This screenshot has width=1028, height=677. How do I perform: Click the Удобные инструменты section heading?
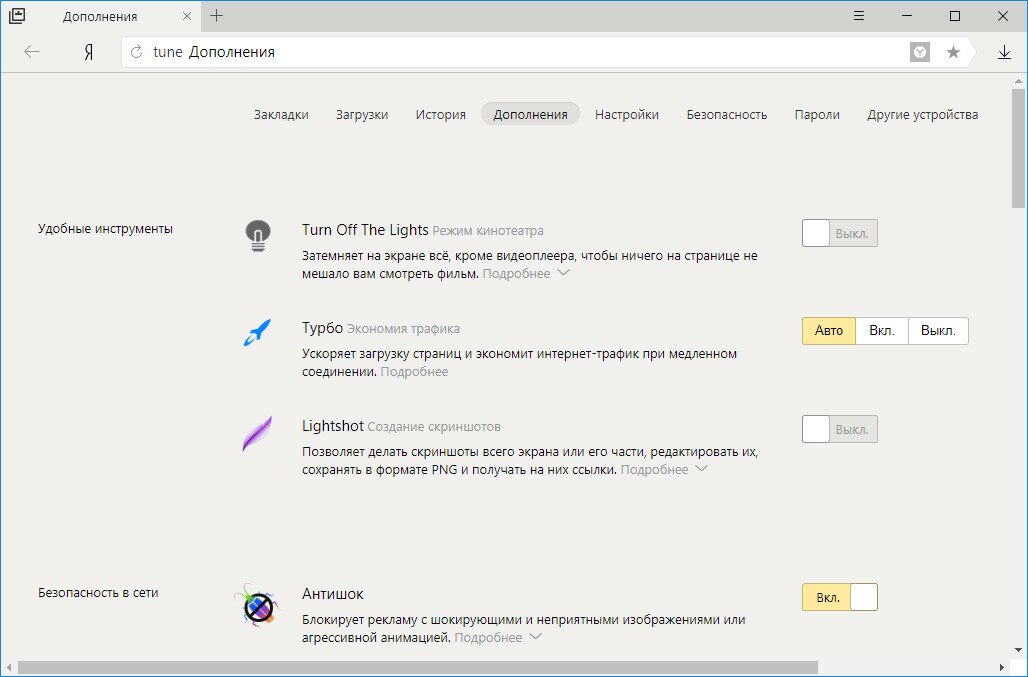(x=106, y=229)
